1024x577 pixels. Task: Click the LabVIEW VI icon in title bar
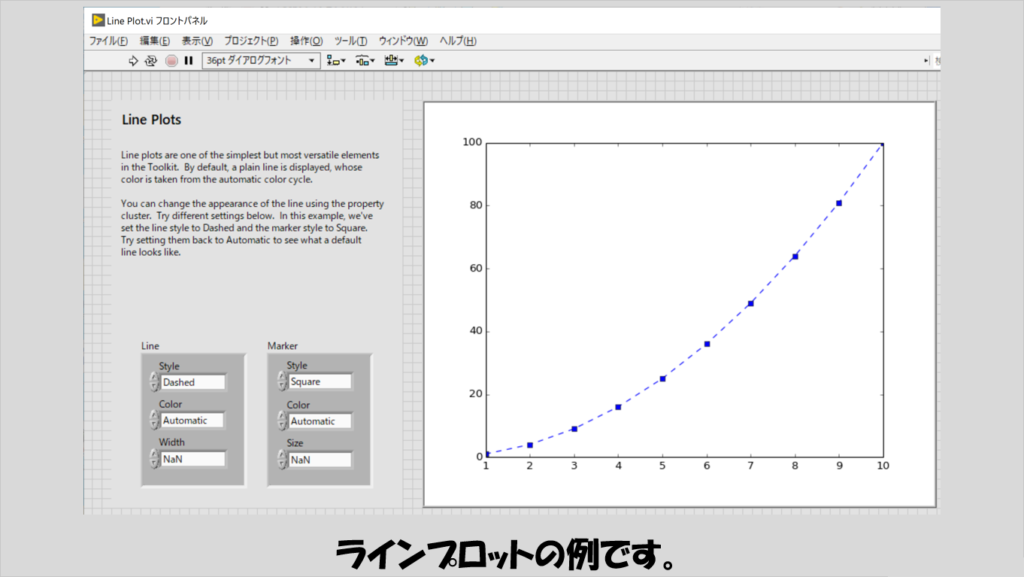pos(97,21)
